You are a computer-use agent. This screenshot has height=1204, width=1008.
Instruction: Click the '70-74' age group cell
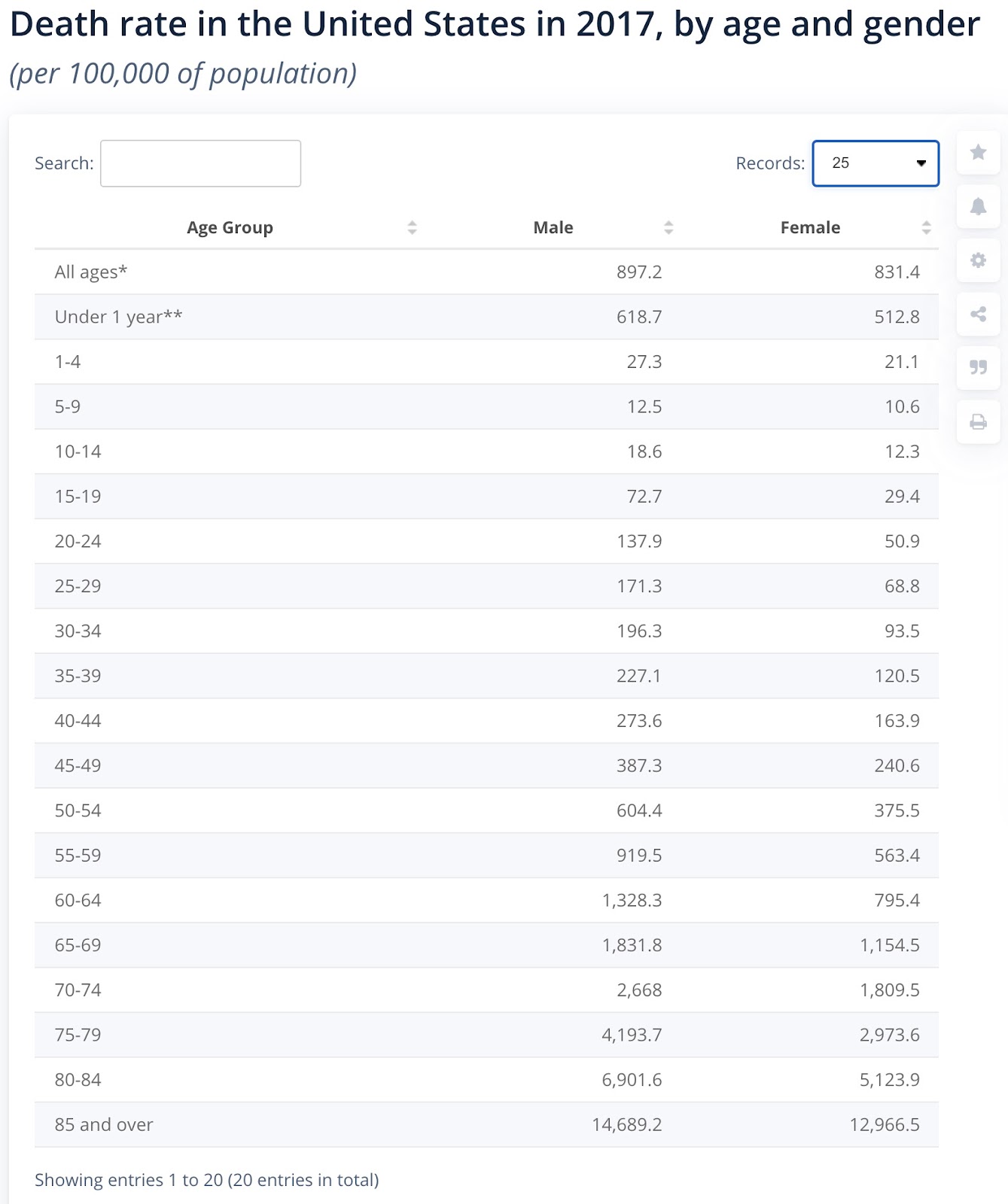pyautogui.click(x=78, y=990)
